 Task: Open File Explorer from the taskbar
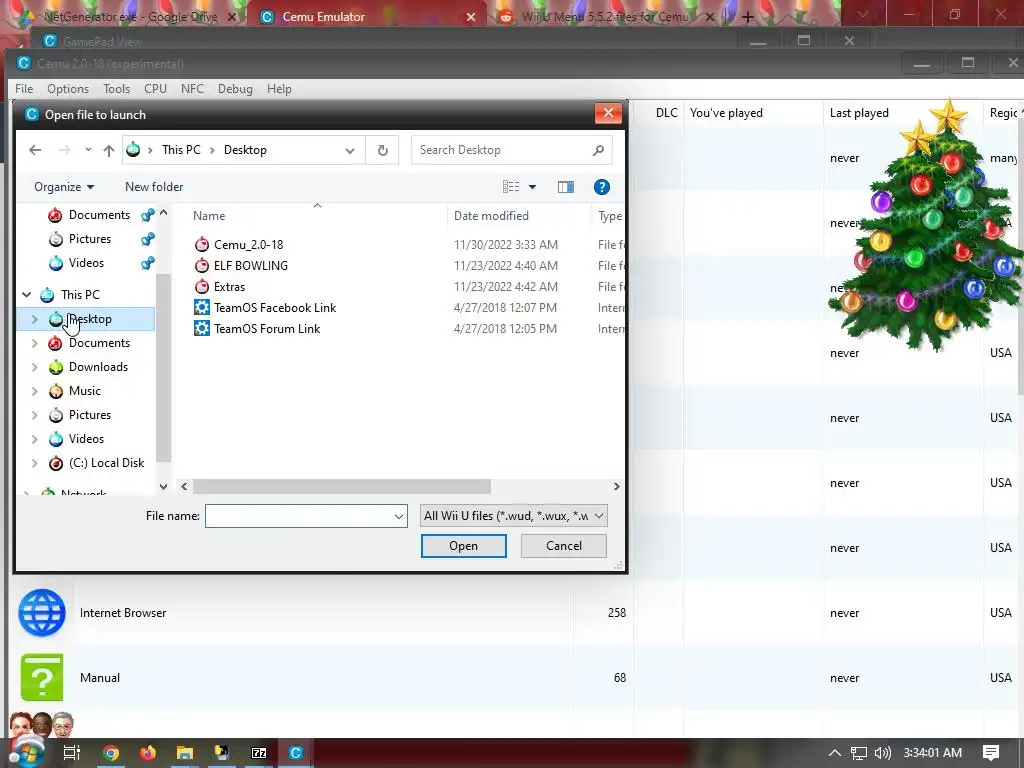tap(185, 753)
